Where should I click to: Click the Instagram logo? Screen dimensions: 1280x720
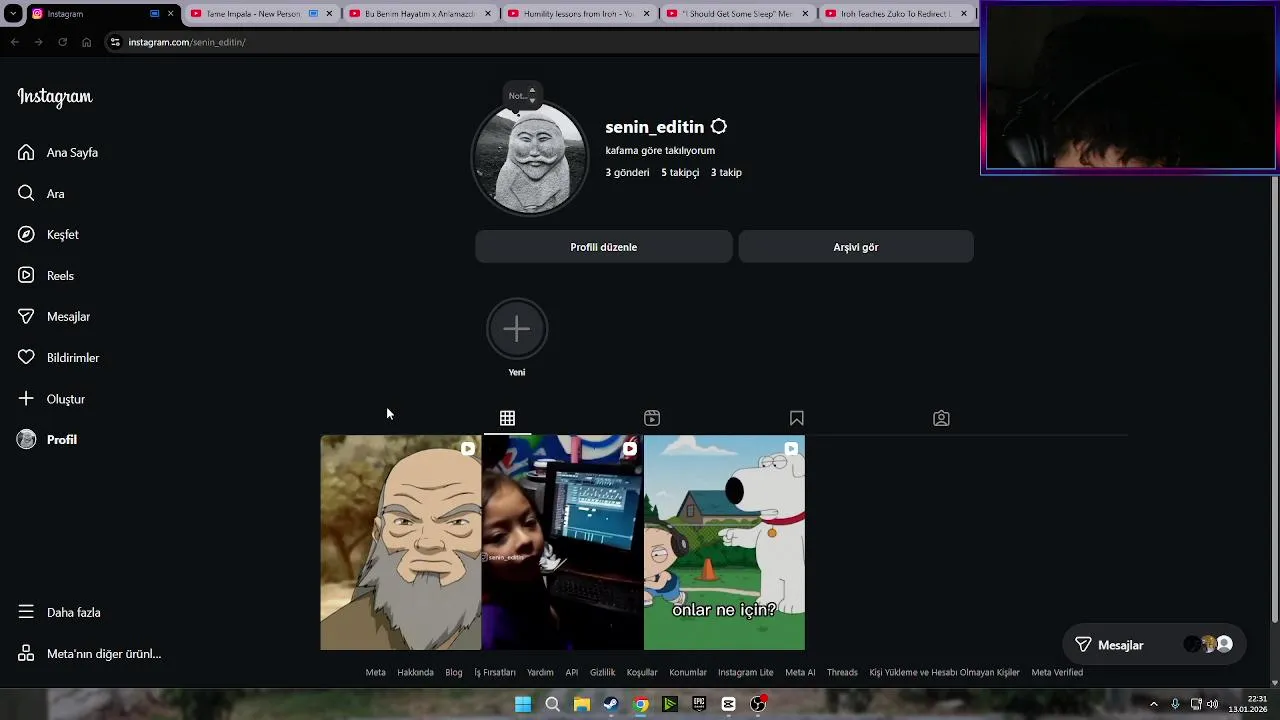coord(55,97)
